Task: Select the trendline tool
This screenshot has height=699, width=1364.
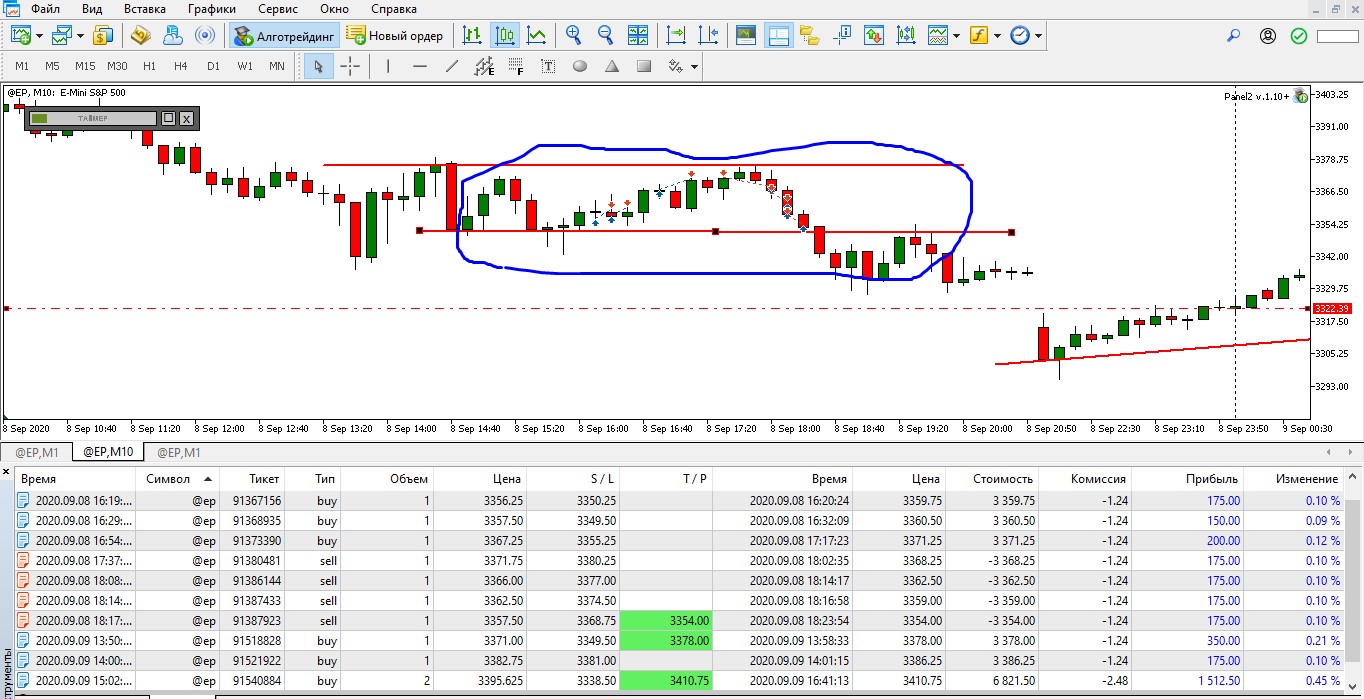Action: [x=452, y=67]
